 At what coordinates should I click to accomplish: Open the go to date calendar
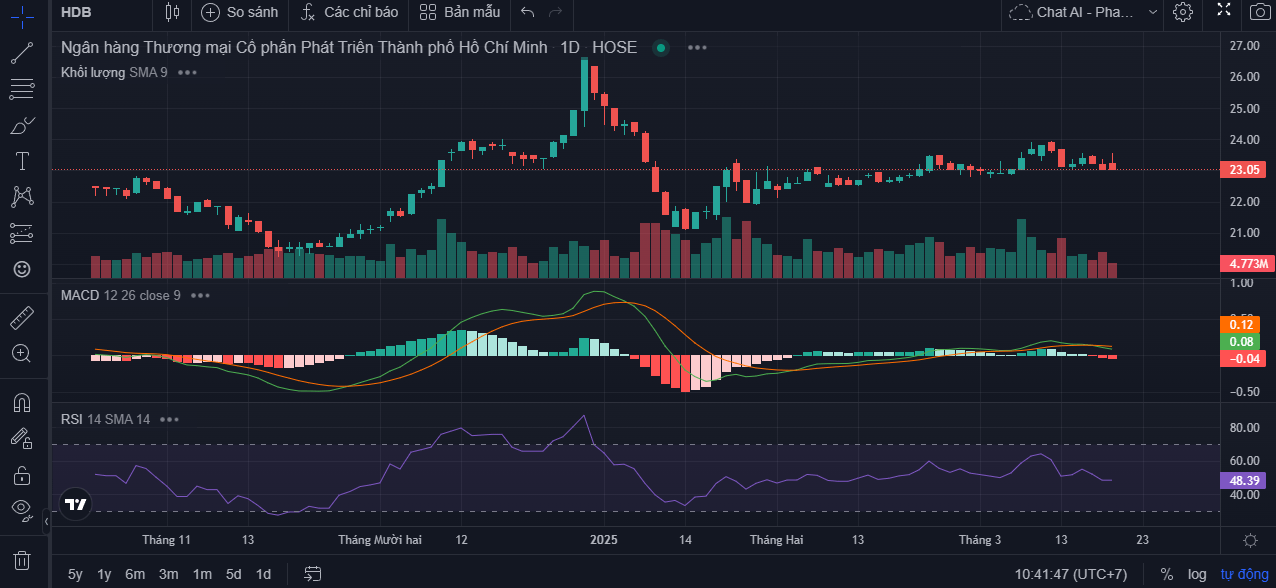[313, 574]
